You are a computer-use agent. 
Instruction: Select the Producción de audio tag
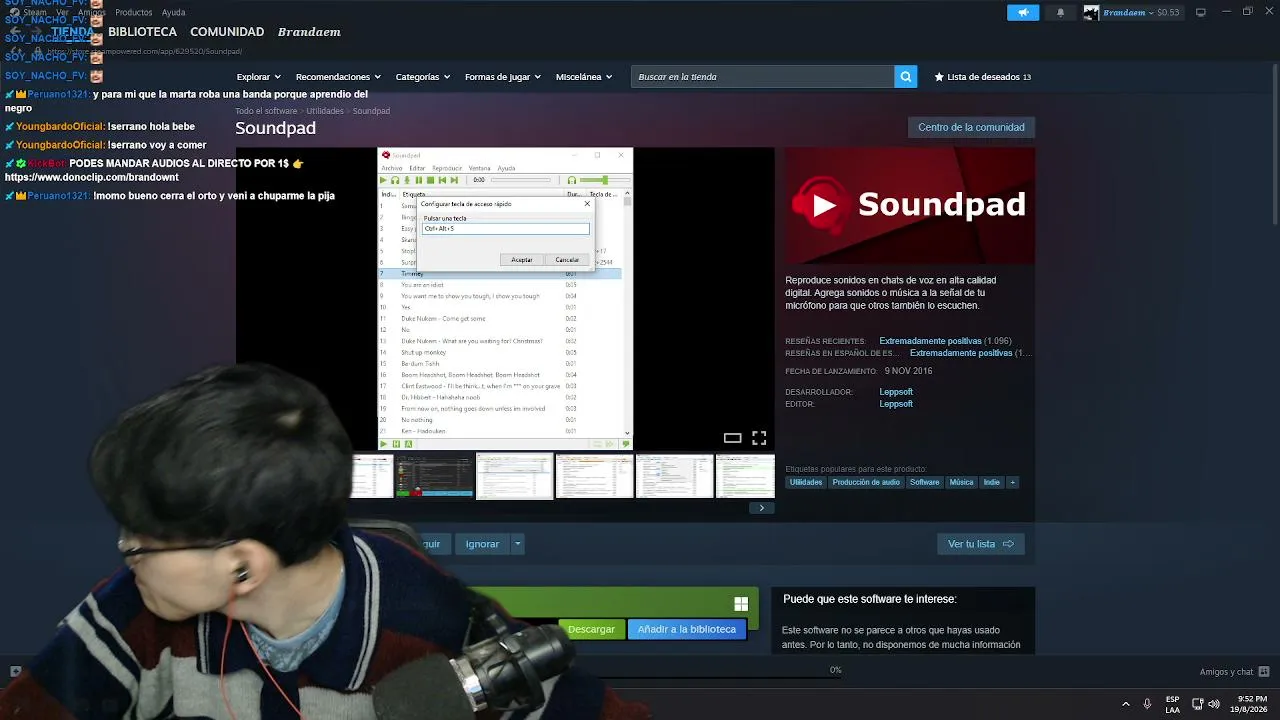tap(866, 482)
